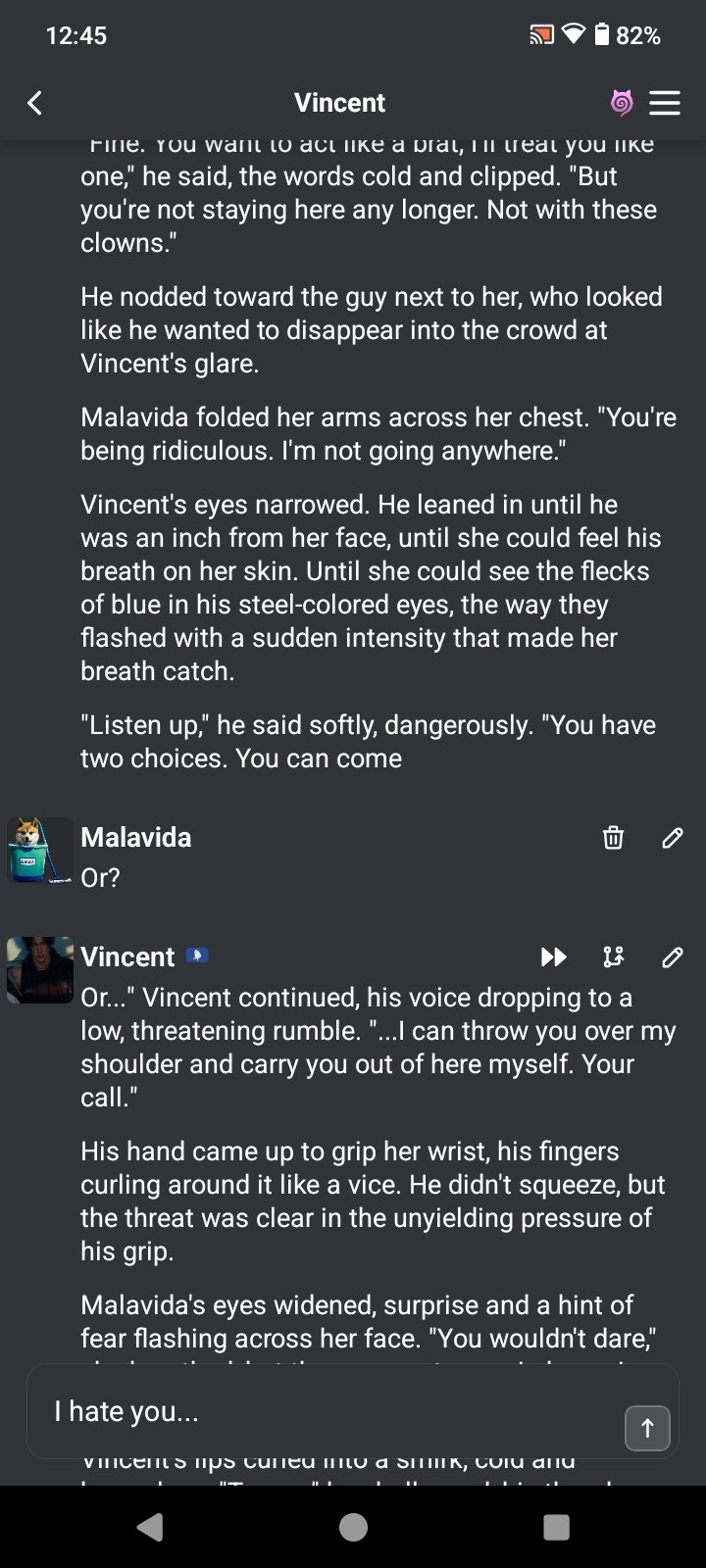Tap the small badge beside Vincent's name

197,955
